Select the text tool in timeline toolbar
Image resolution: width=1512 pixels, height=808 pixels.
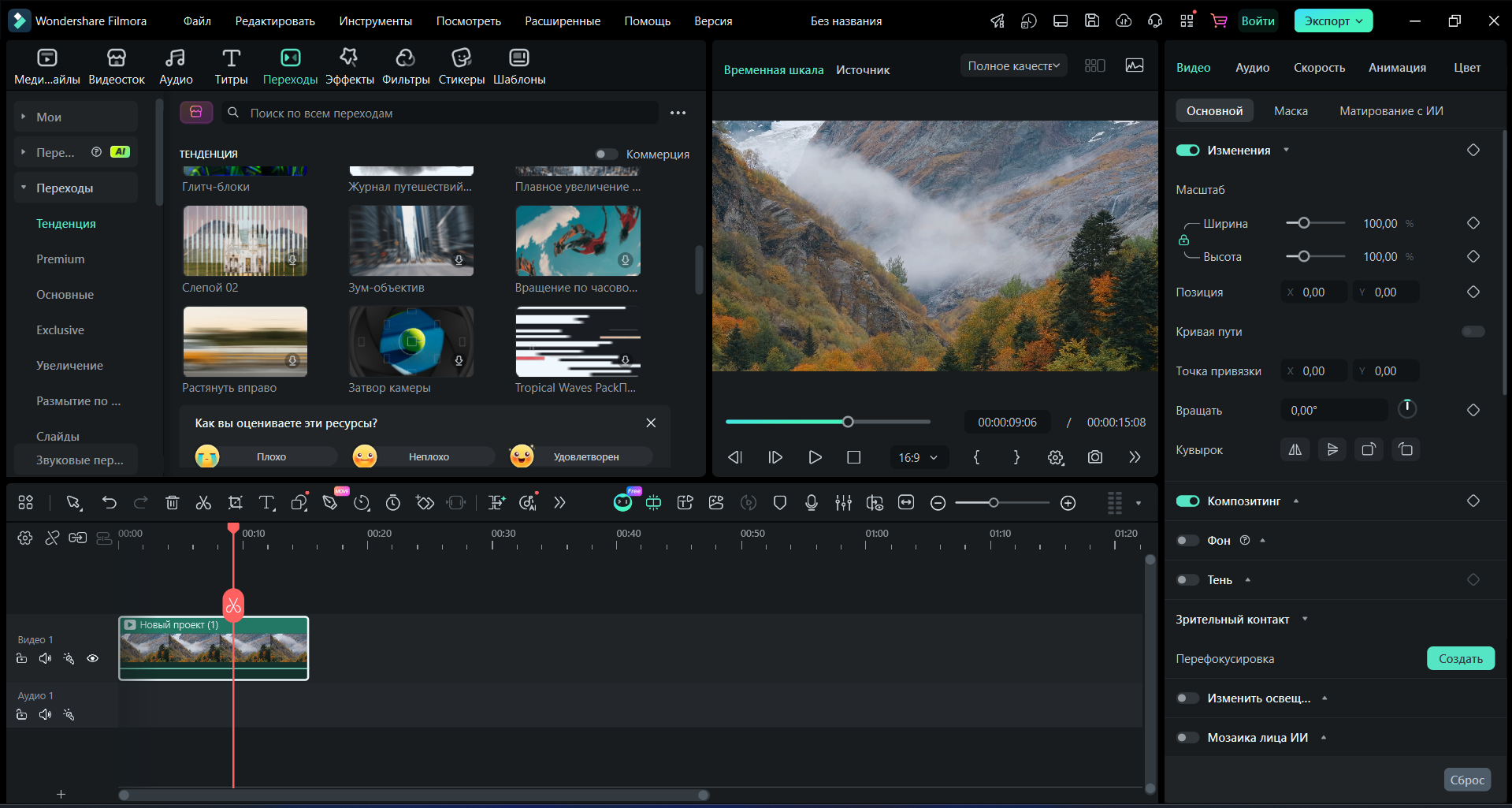267,503
